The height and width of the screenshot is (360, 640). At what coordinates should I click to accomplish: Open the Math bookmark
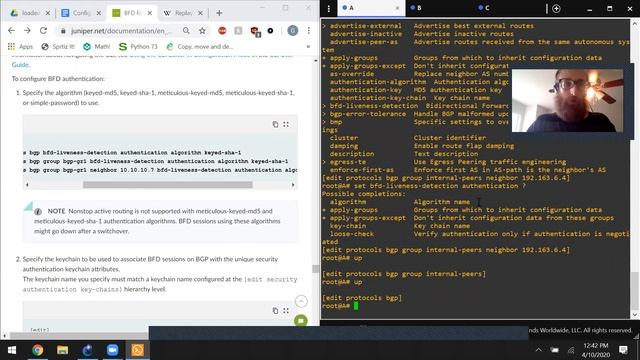pyautogui.click(x=97, y=47)
